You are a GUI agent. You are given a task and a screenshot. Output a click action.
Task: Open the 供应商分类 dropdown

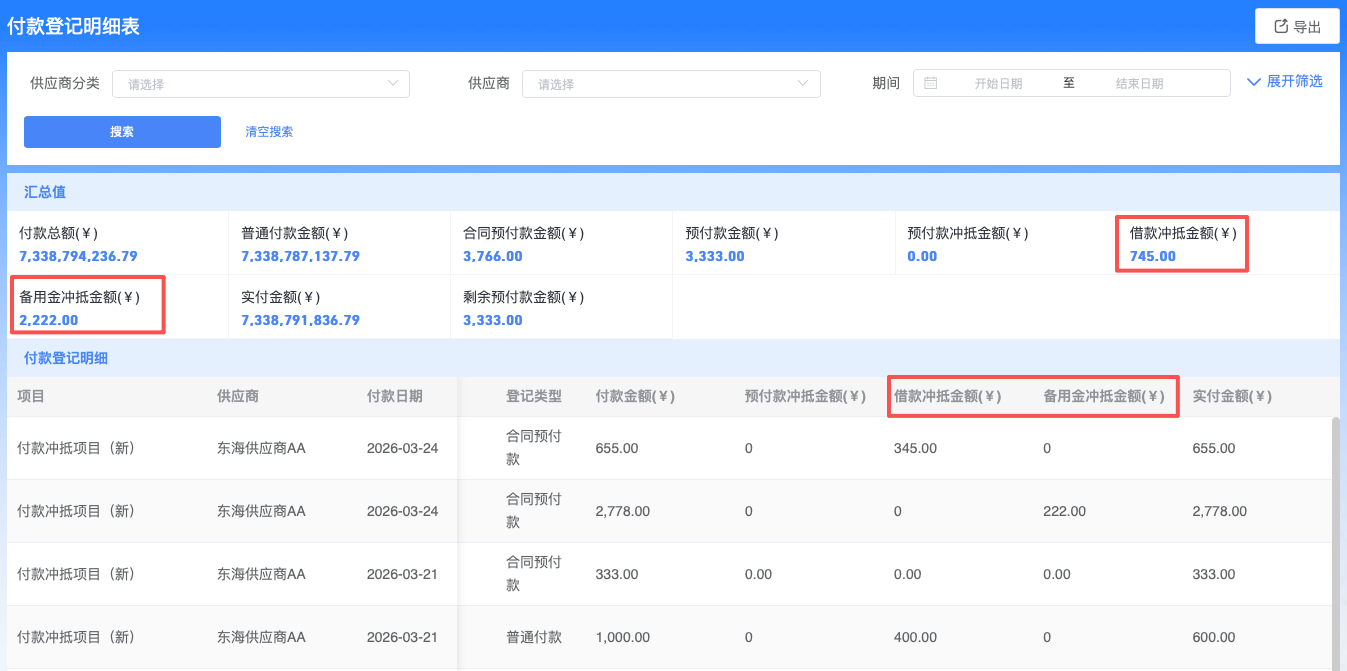(x=260, y=84)
